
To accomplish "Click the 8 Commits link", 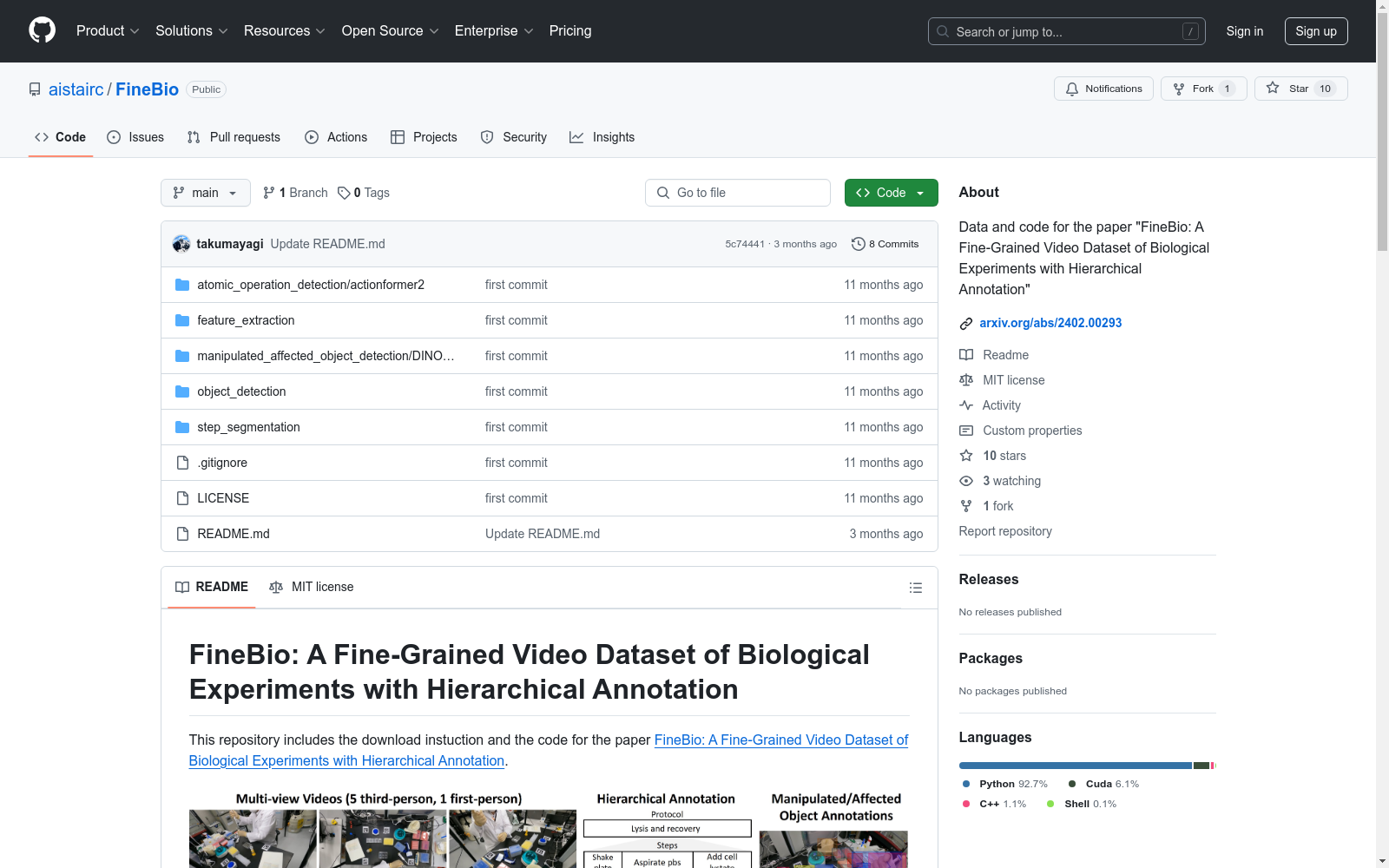I will click(885, 244).
